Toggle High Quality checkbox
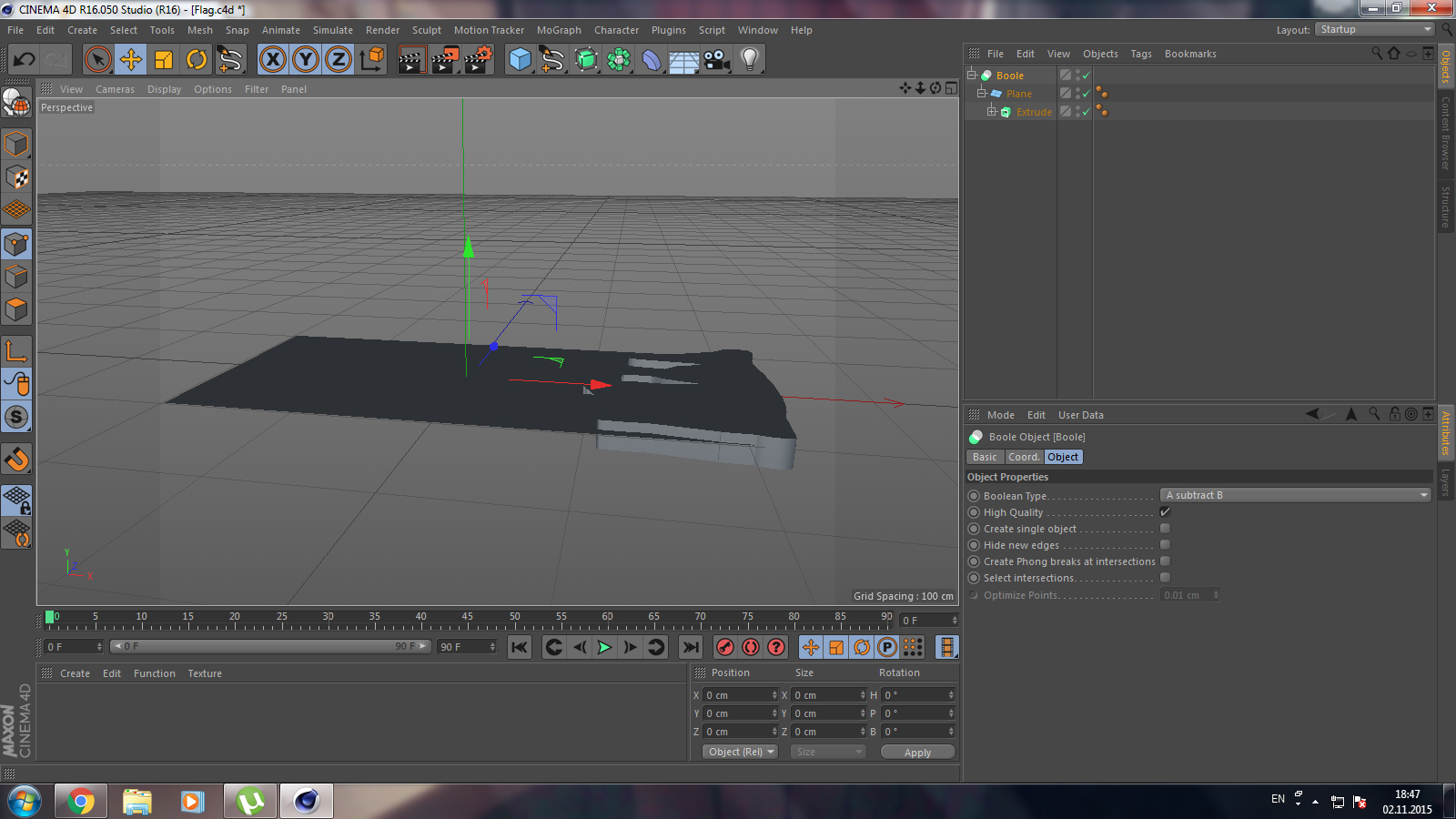 pyautogui.click(x=1165, y=512)
